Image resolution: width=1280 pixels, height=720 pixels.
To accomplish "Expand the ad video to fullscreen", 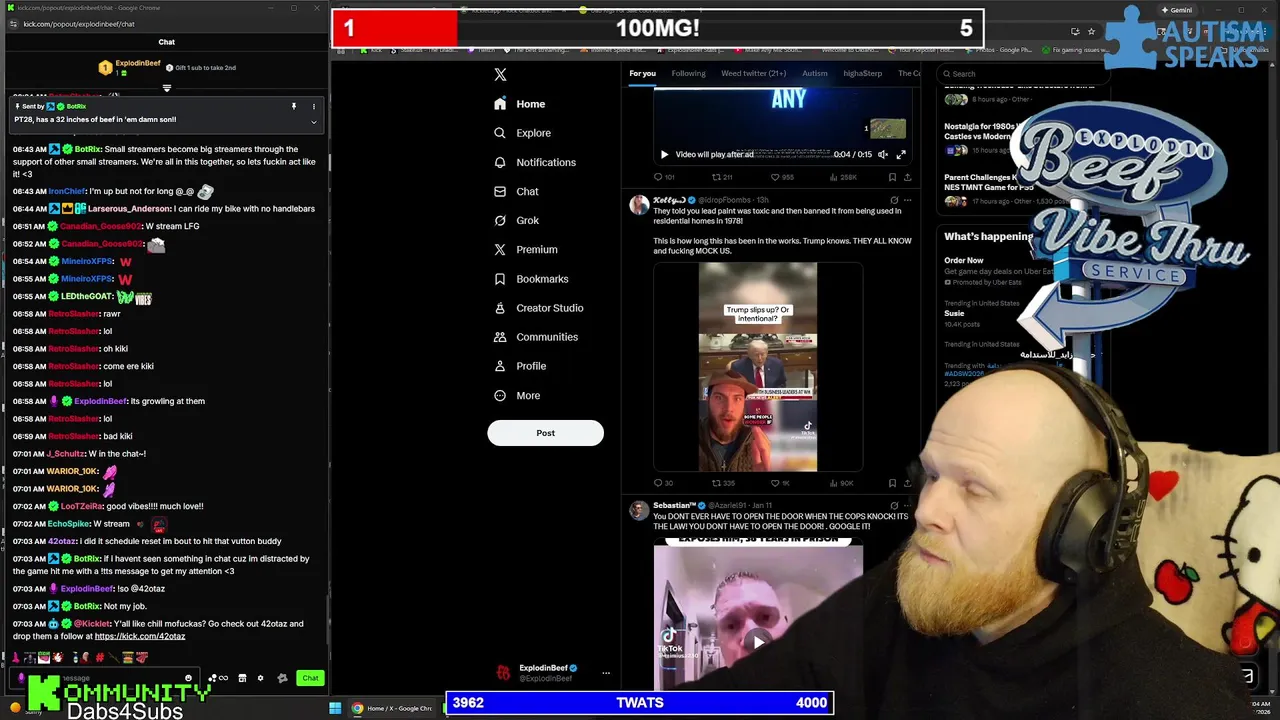I will 900,154.
